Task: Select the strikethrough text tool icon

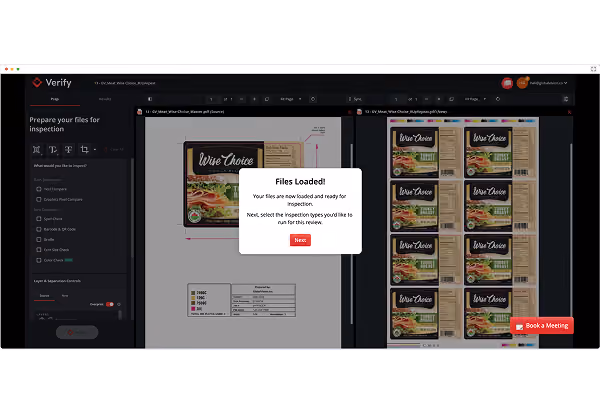Action: point(68,149)
